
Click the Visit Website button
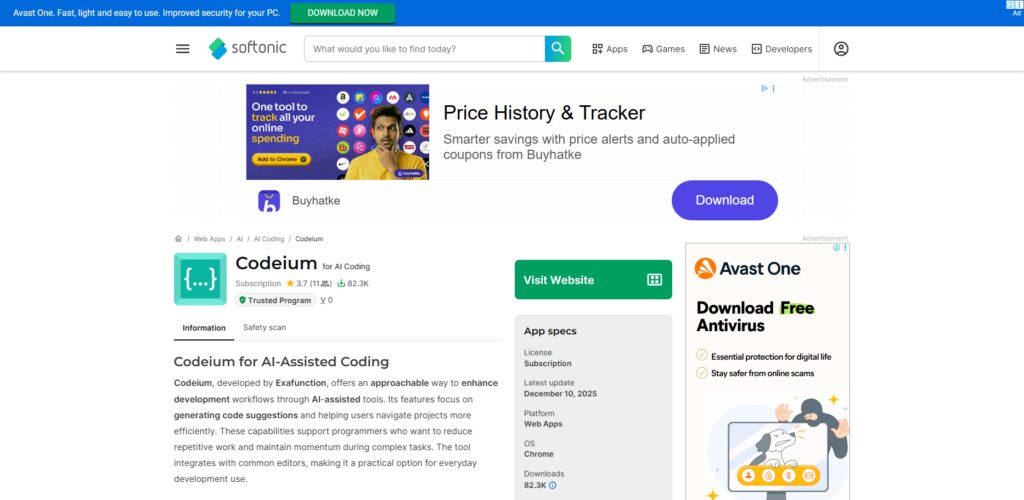click(593, 279)
